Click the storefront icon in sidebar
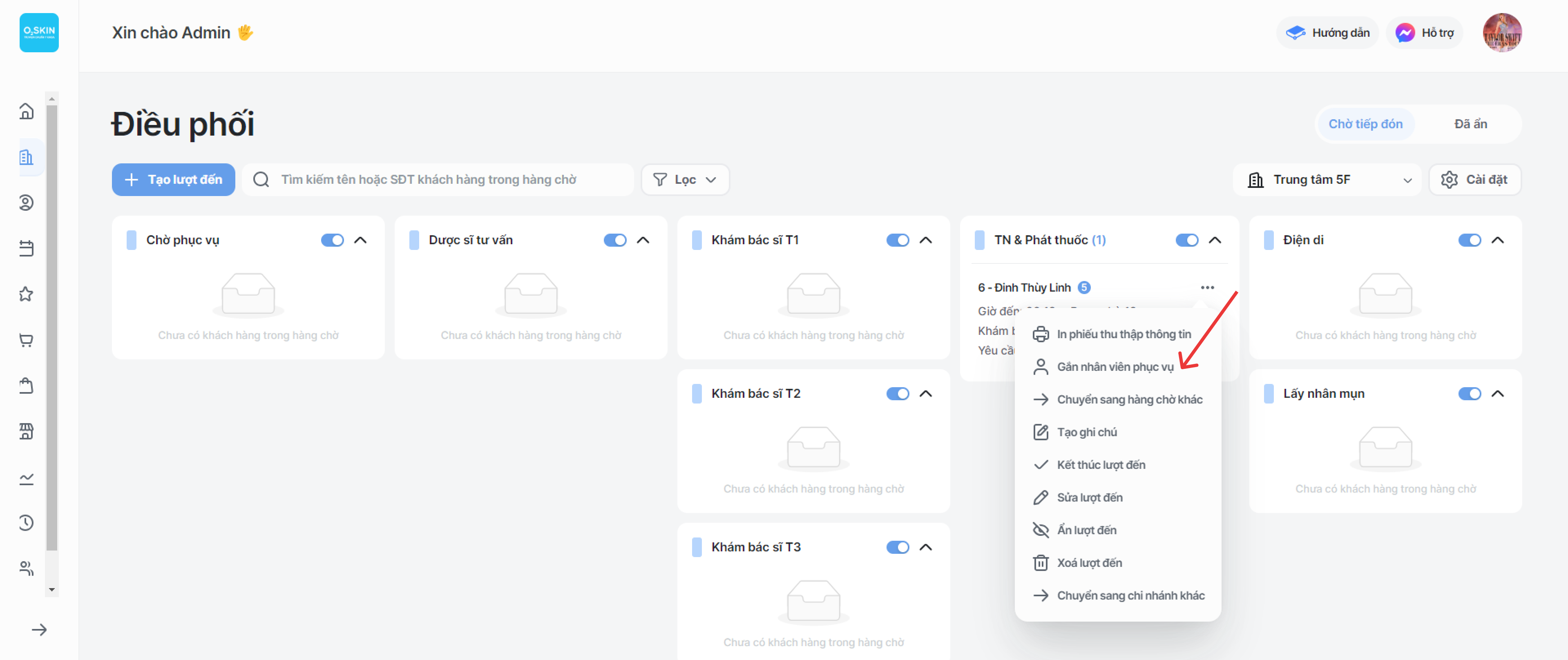Image resolution: width=1568 pixels, height=660 pixels. pos(26,431)
